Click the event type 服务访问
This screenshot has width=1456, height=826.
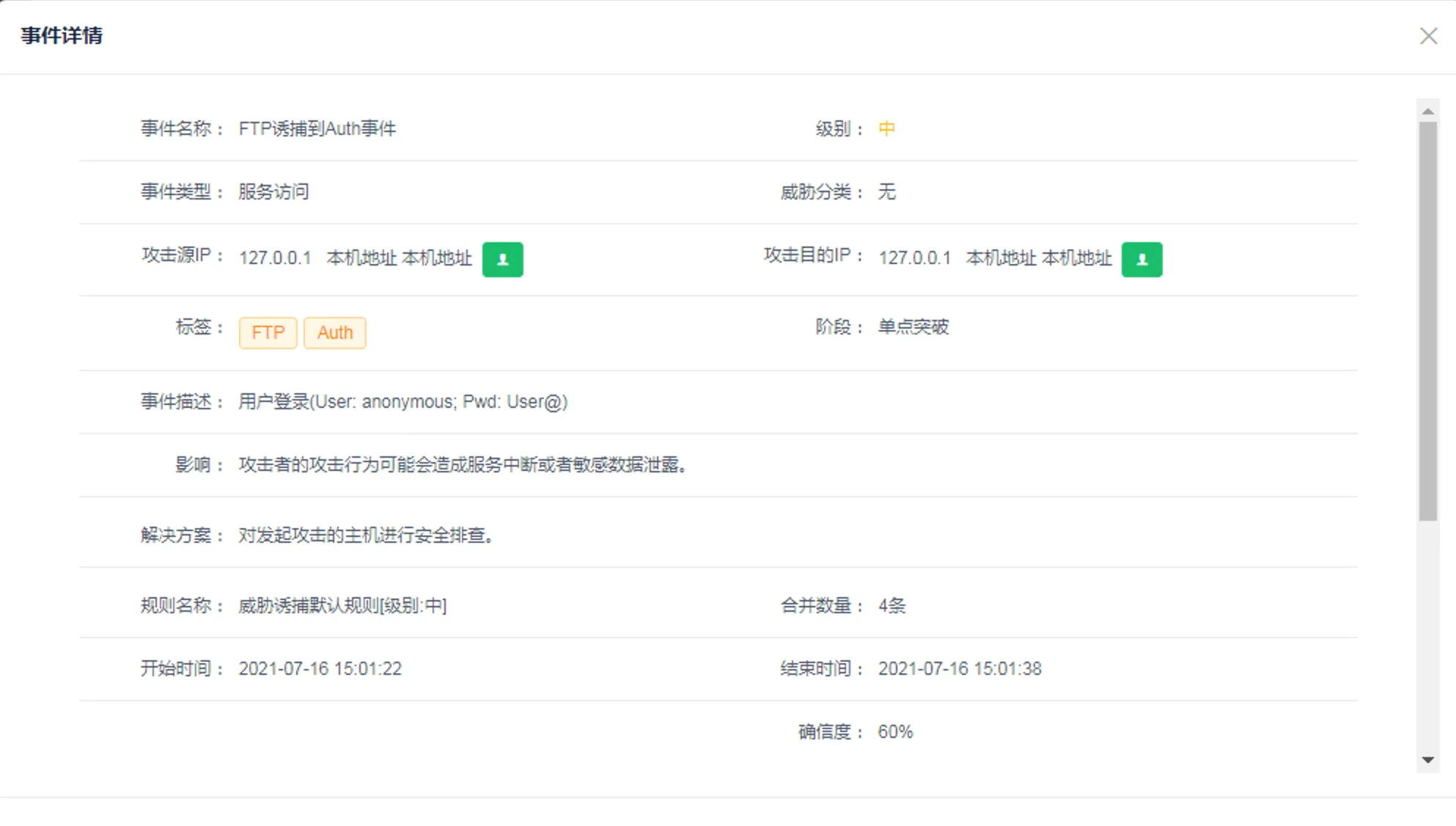[273, 192]
